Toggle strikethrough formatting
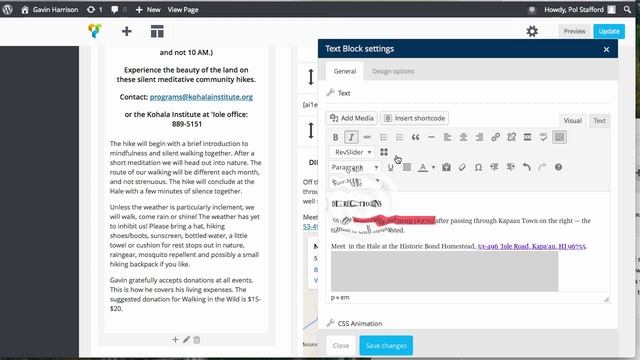Screen dimensions: 640x360 [367, 137]
